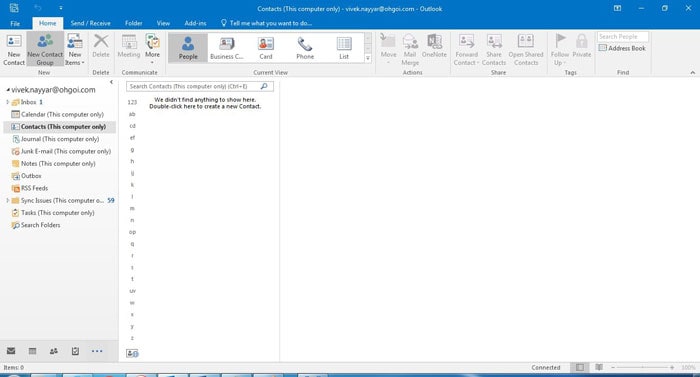This screenshot has height=377, width=700.
Task: Create a New Contact Group
Action: (45, 49)
